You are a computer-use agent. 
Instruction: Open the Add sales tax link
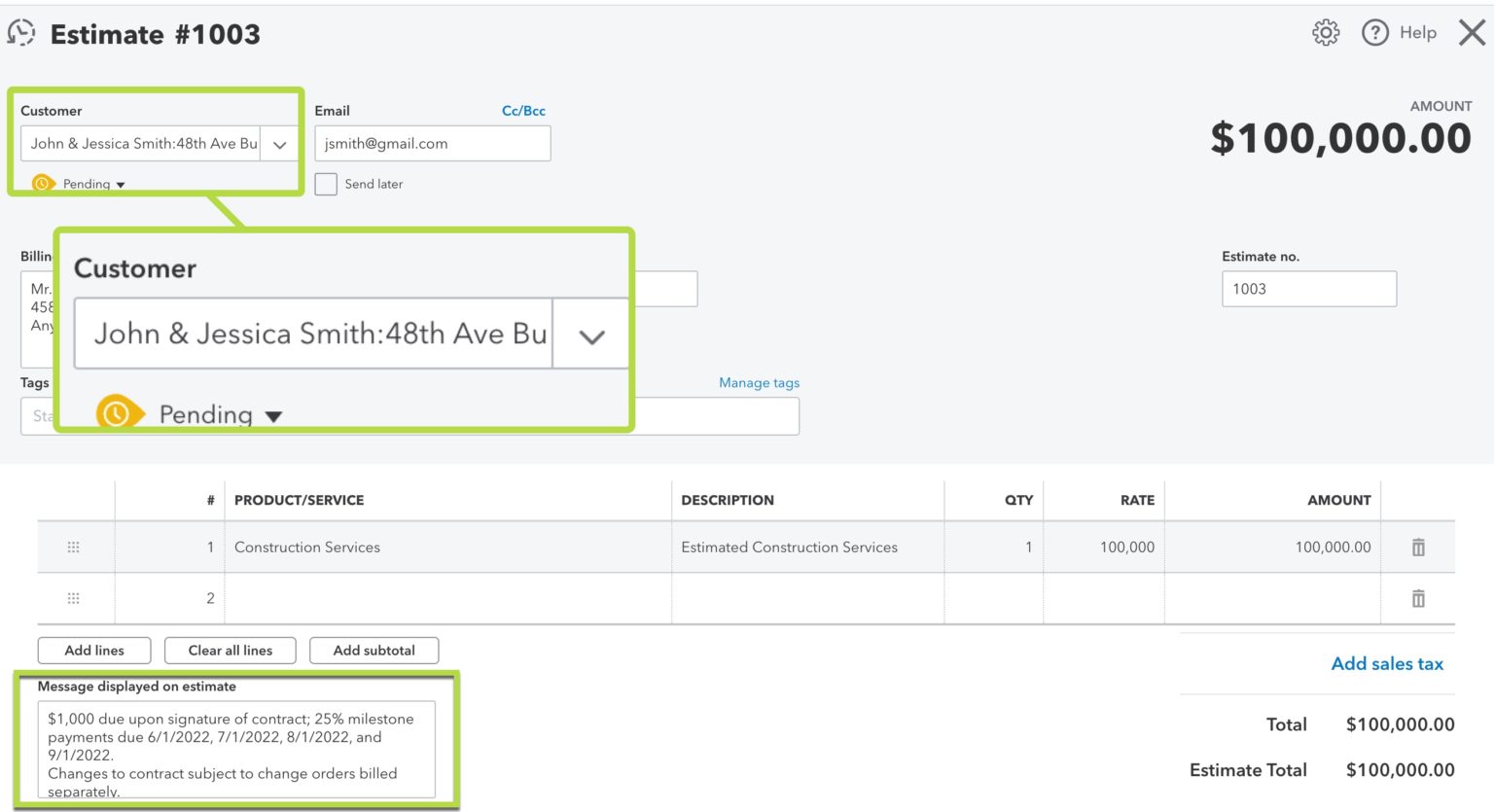(1386, 663)
